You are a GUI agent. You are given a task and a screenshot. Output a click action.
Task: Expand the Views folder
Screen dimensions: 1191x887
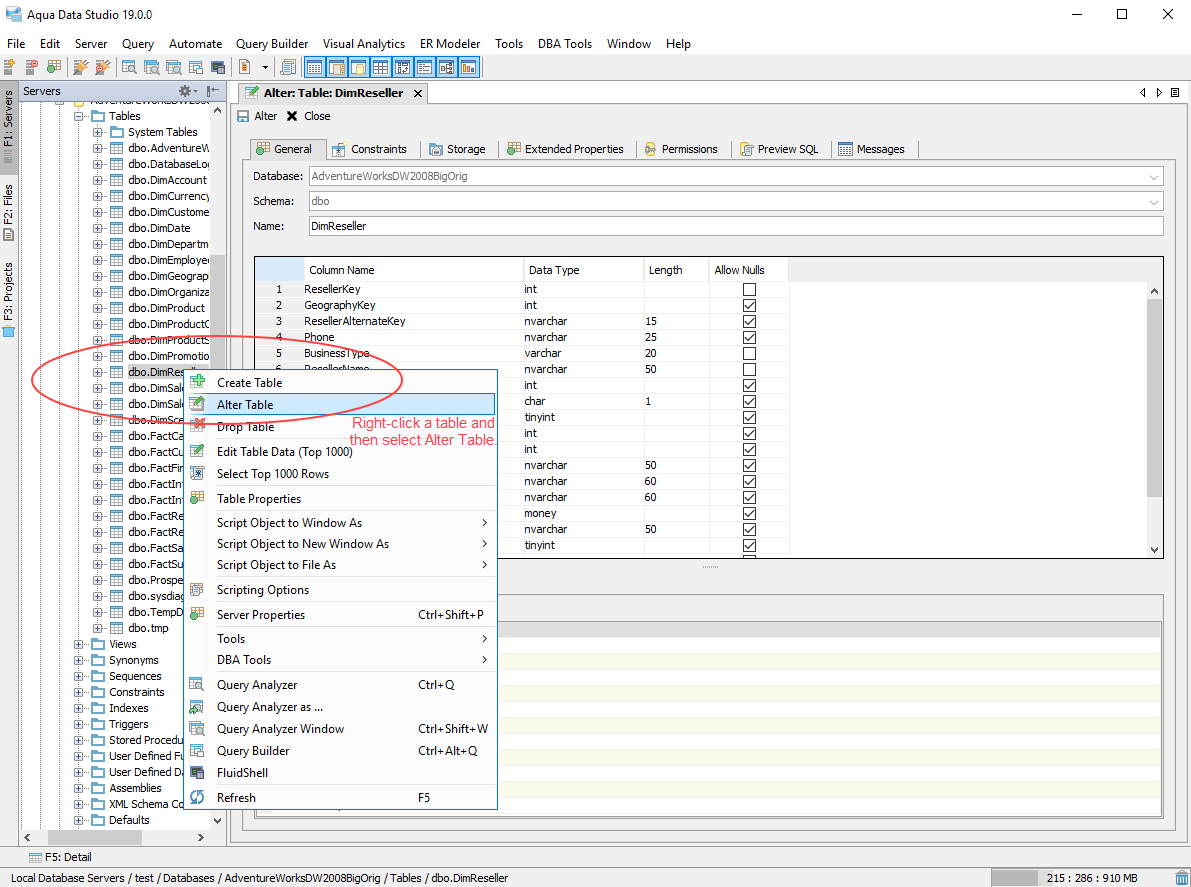pyautogui.click(x=78, y=644)
